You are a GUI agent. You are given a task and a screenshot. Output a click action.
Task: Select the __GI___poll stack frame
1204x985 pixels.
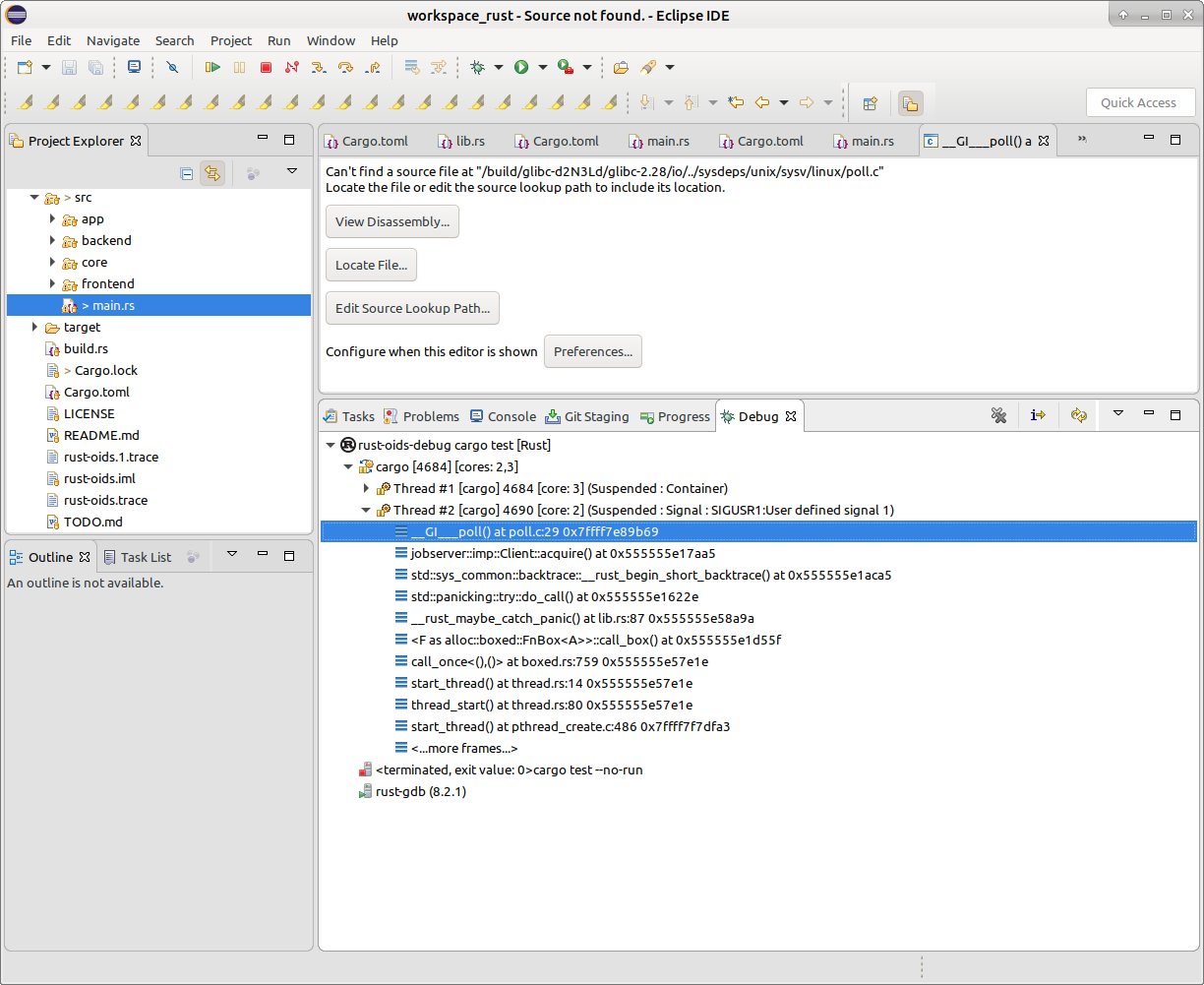[531, 531]
